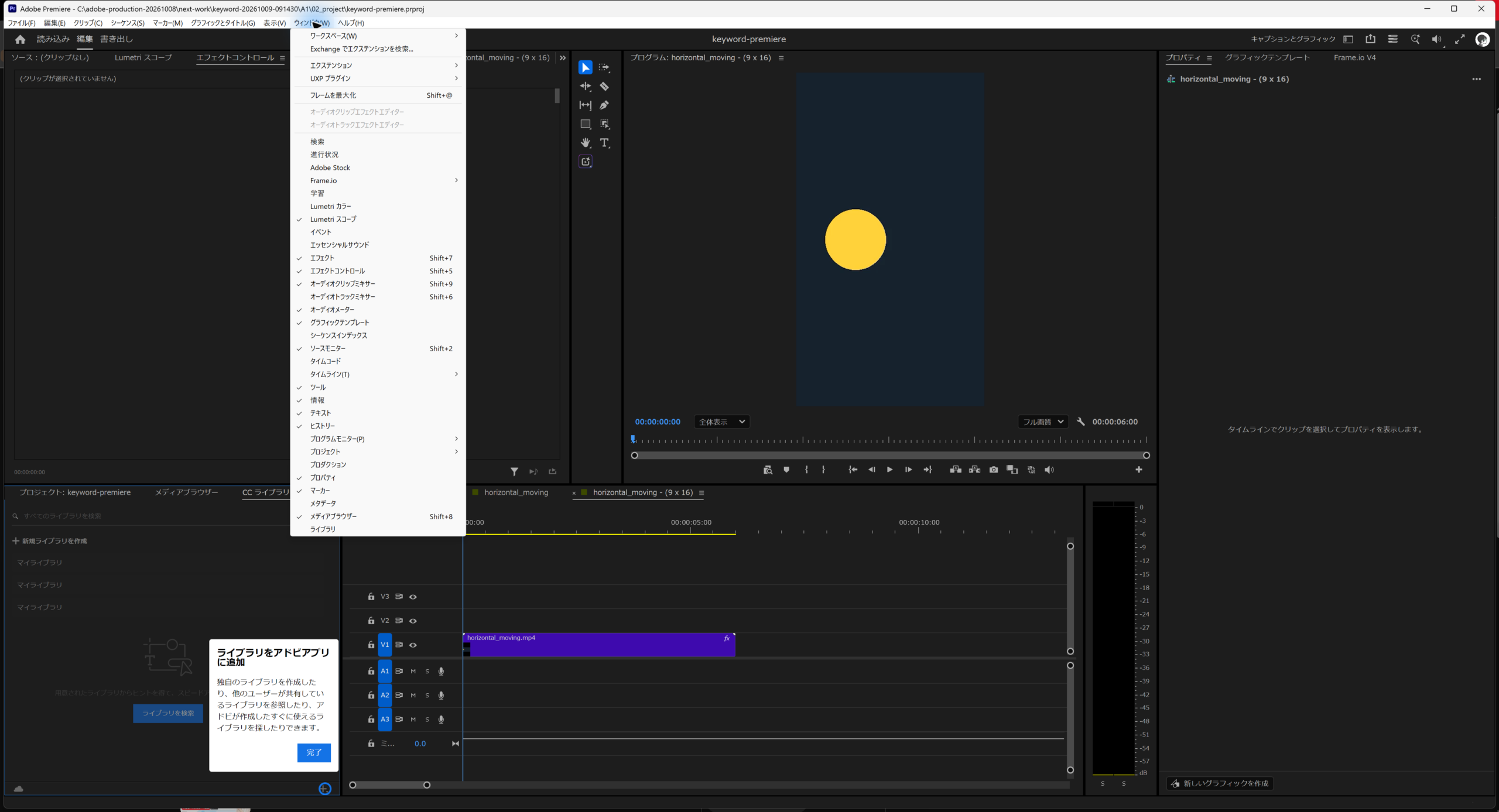Toggle V3 track visibility eye
This screenshot has height=812, width=1499.
413,597
